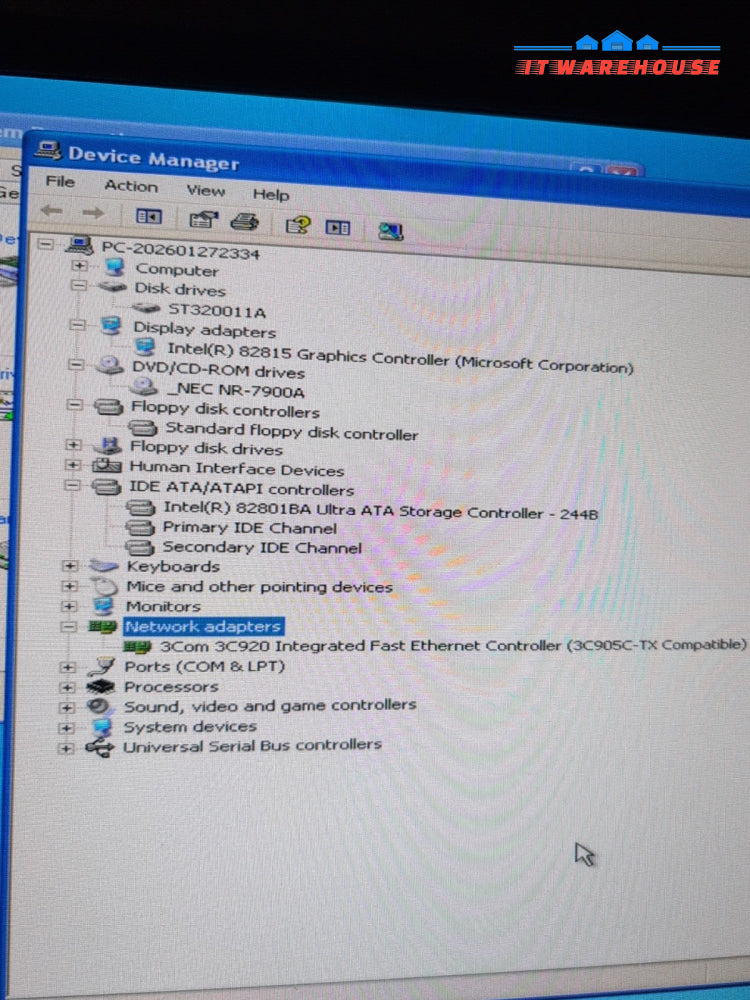Screen dimensions: 750x1000
Task: Click the Sound, video and game controllers icon
Action: click(x=99, y=707)
